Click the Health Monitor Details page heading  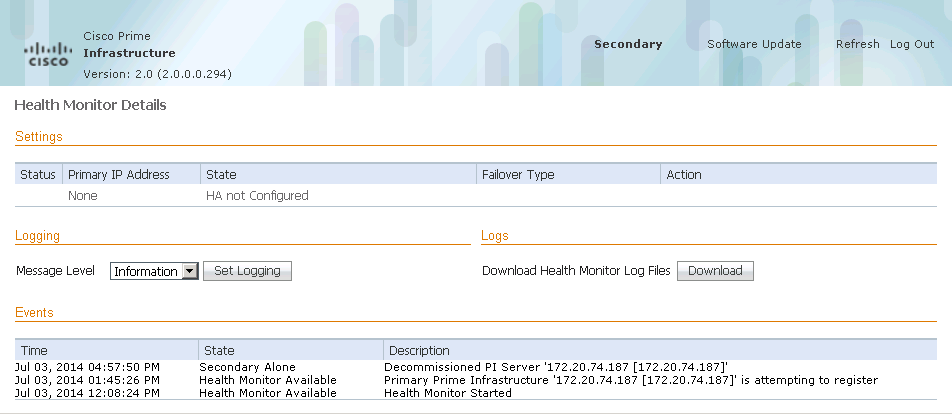pos(90,105)
